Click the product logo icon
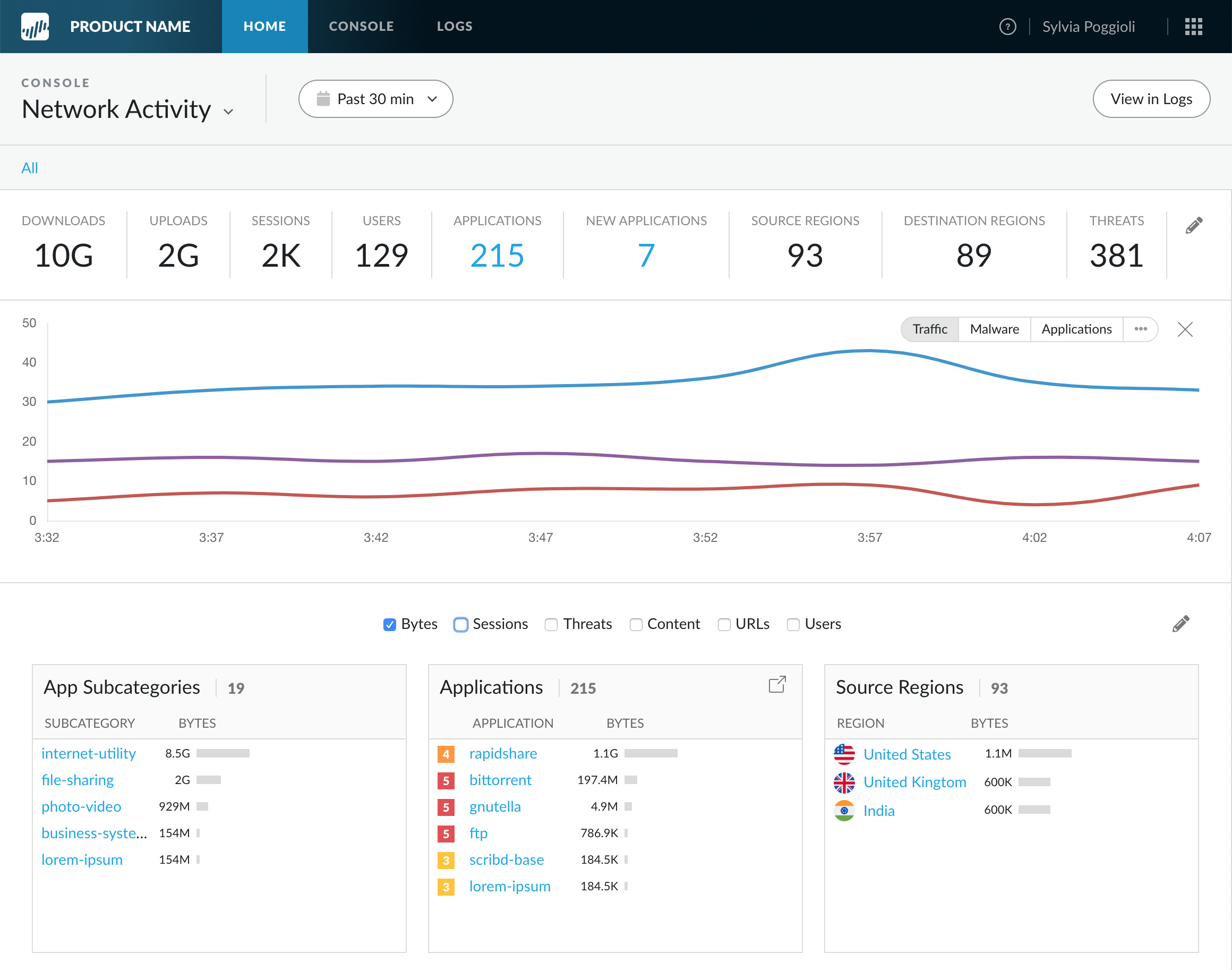Image resolution: width=1232 pixels, height=970 pixels. [x=35, y=27]
